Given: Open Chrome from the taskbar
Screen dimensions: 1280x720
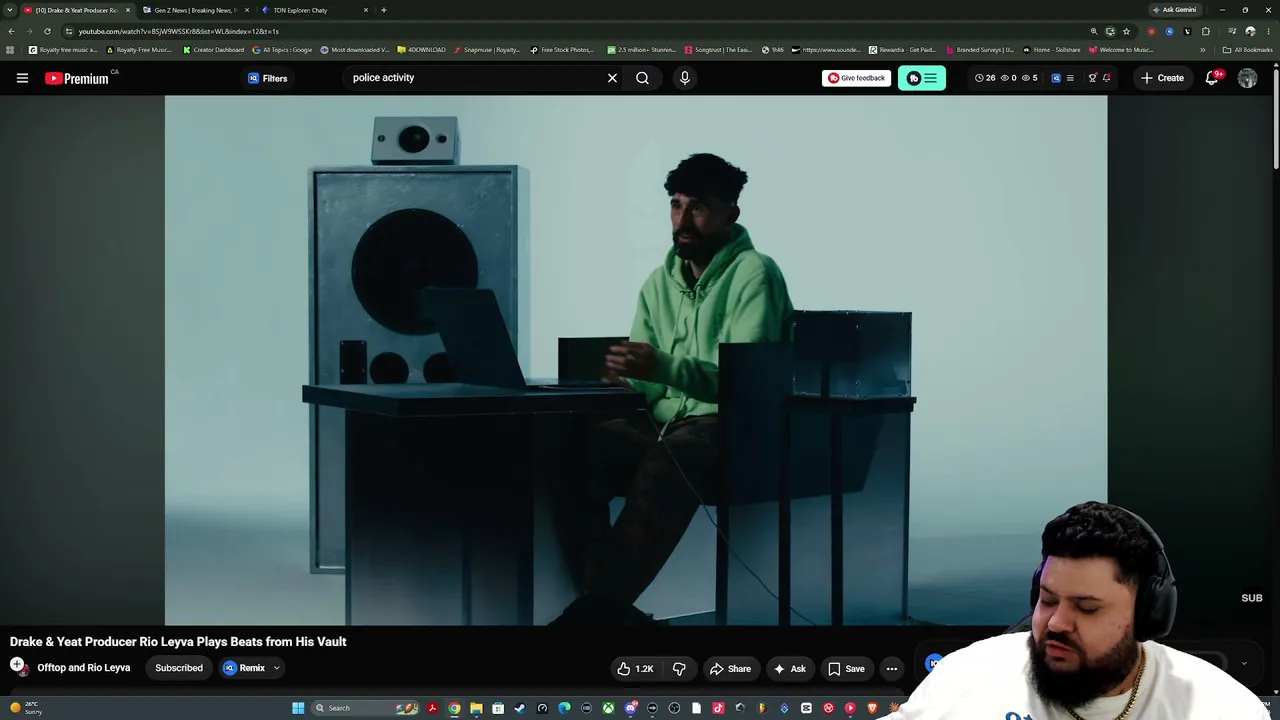Looking at the screenshot, I should tap(454, 708).
